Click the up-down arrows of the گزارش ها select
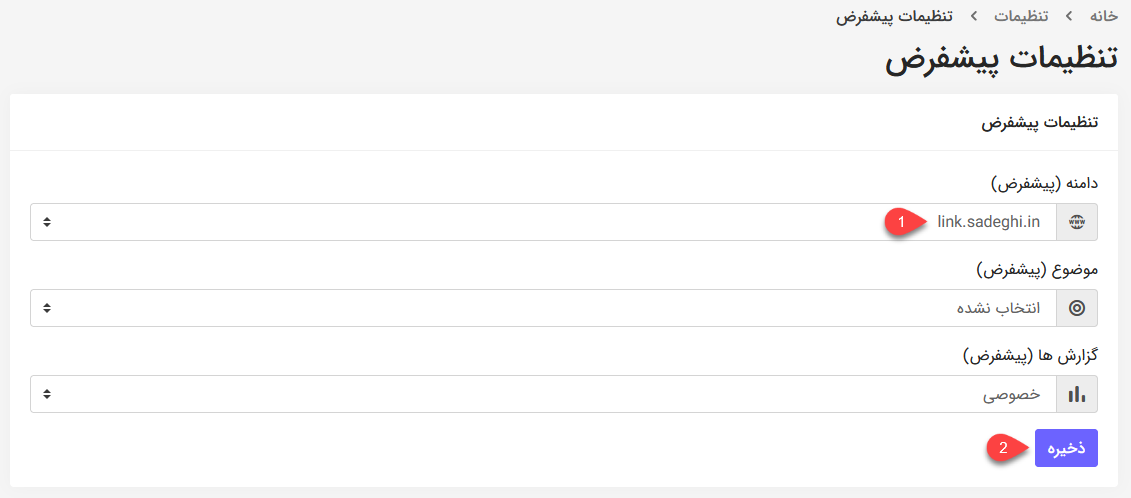 point(47,394)
